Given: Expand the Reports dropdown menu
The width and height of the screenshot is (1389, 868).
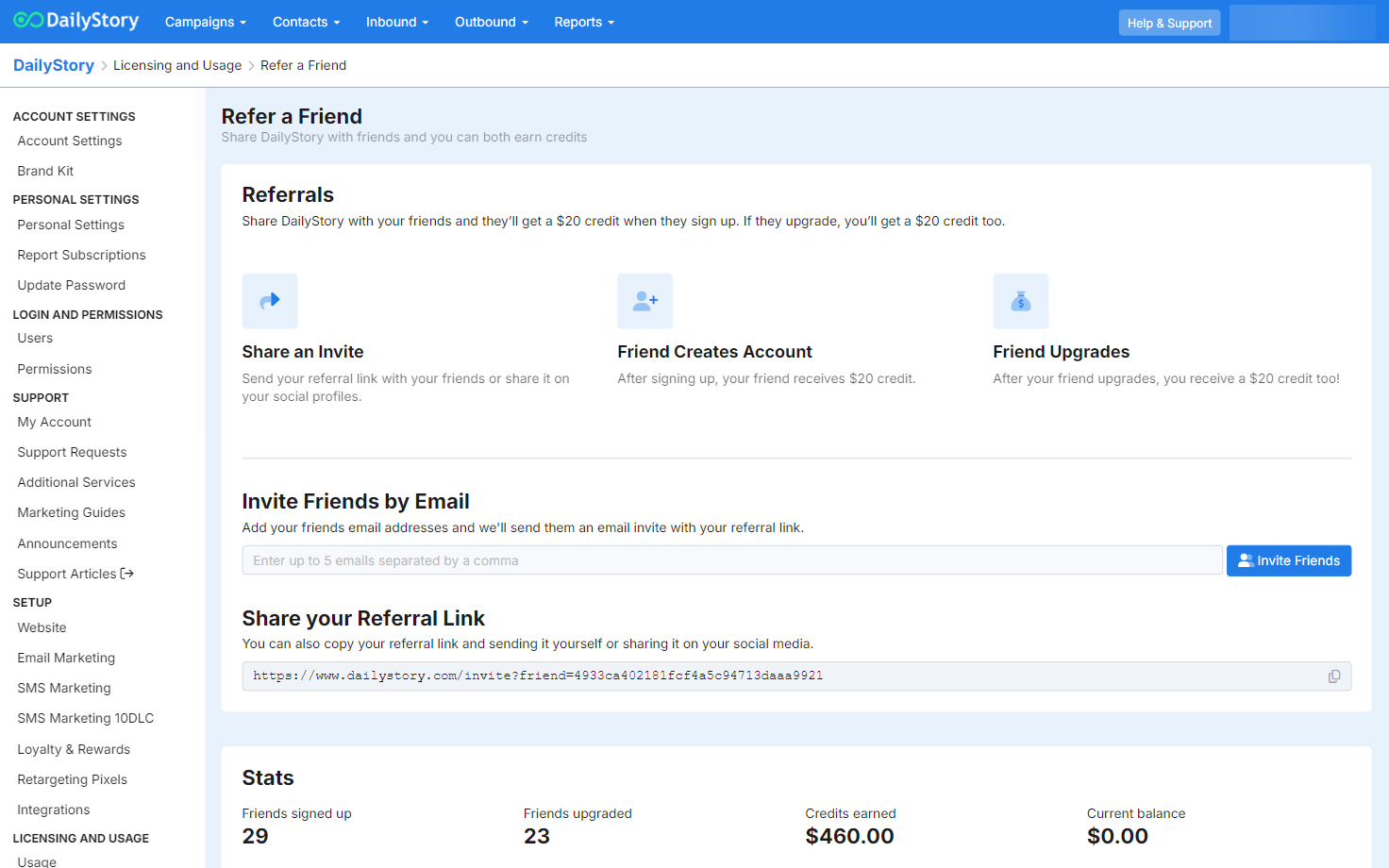Looking at the screenshot, I should point(584,22).
